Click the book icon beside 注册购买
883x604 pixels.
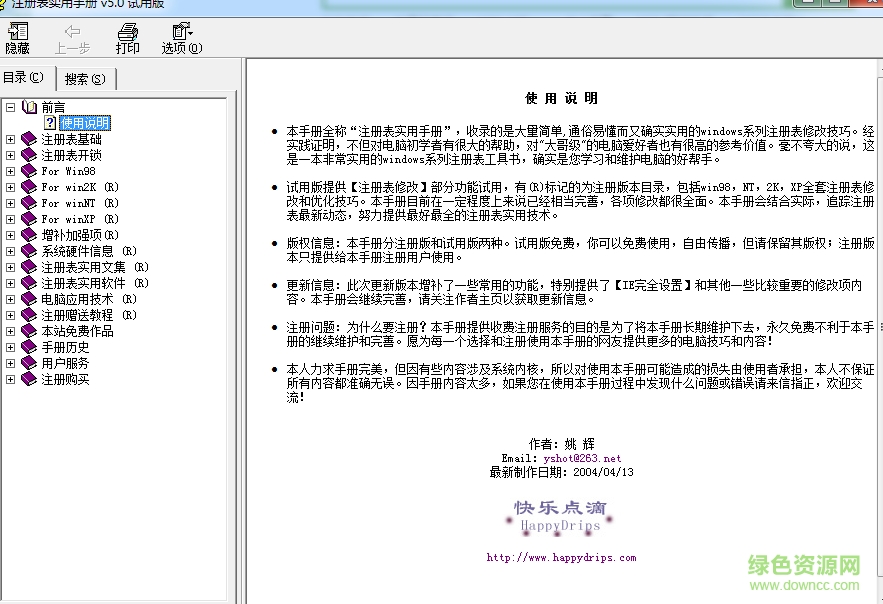coord(27,379)
